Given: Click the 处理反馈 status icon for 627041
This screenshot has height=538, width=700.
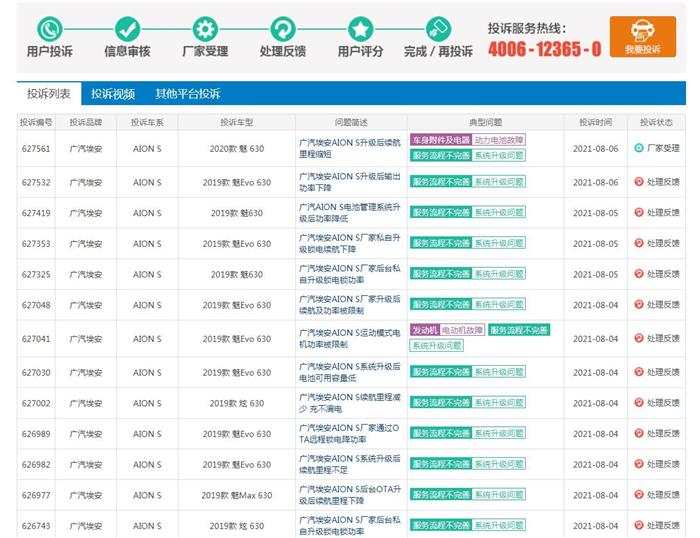Looking at the screenshot, I should point(639,338).
